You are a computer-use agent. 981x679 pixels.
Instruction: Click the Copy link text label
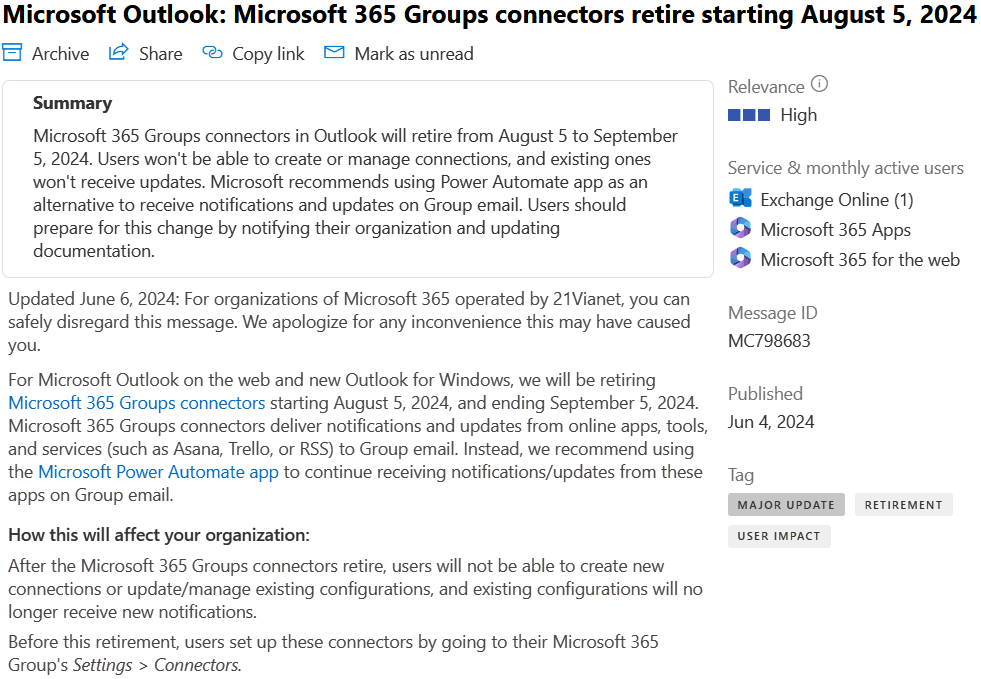(x=268, y=54)
